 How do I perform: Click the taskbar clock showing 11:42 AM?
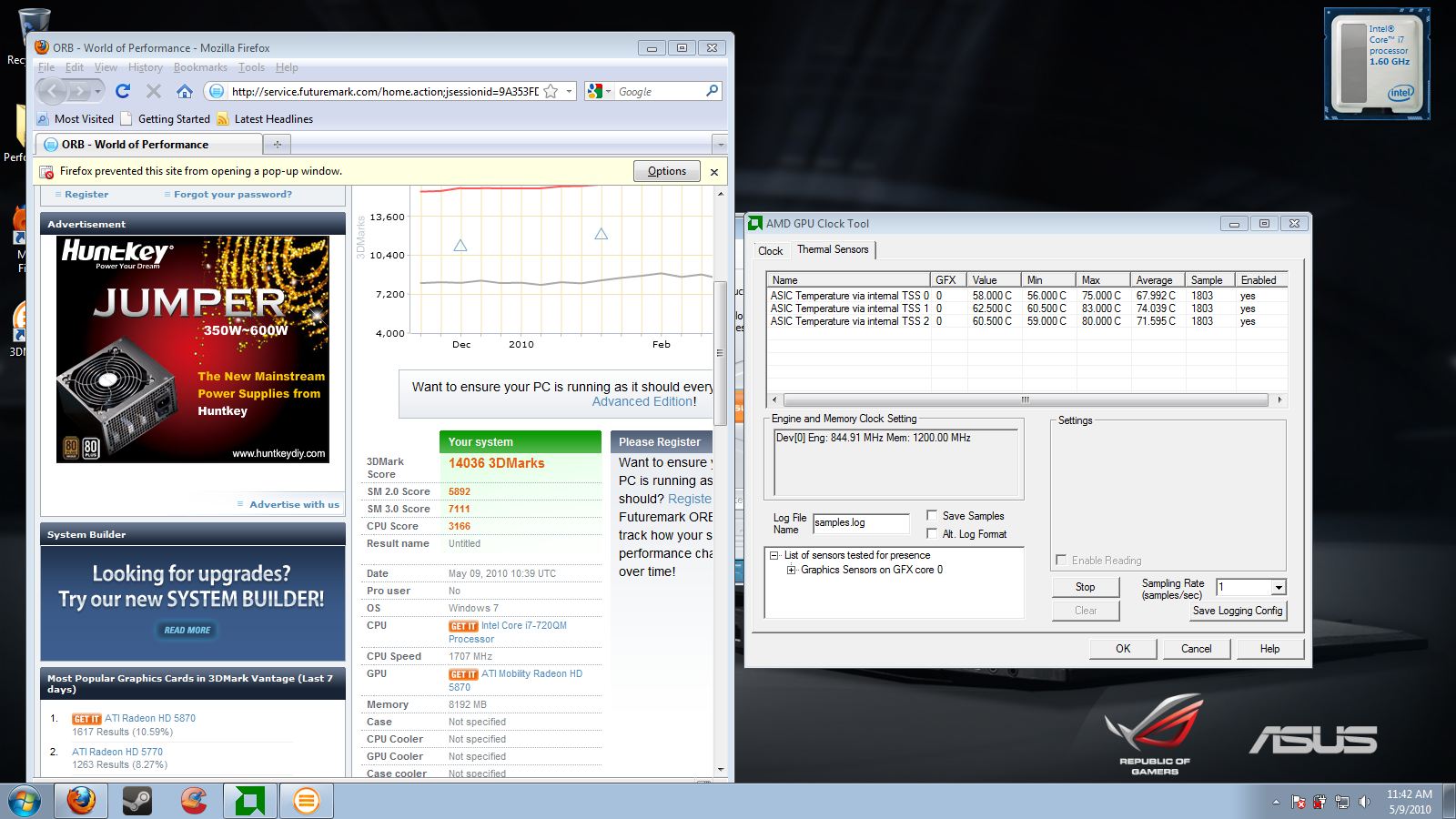pos(1410,802)
